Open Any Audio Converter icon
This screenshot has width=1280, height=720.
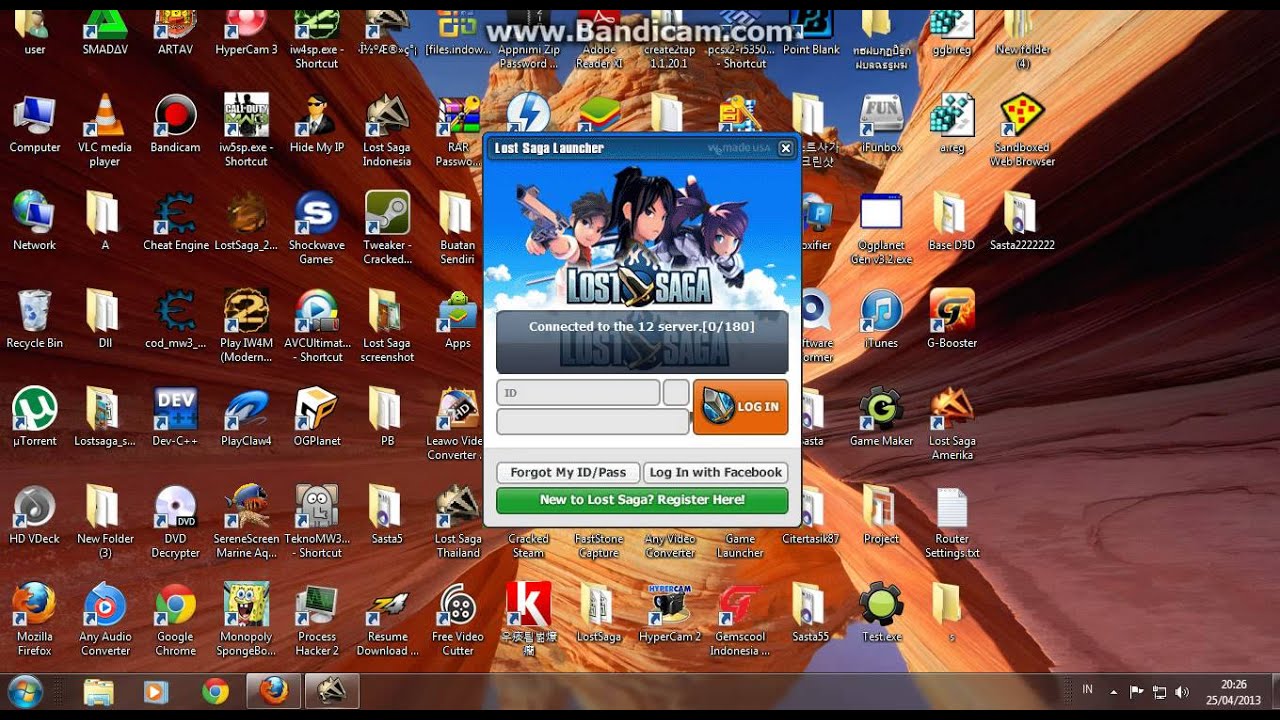(105, 621)
